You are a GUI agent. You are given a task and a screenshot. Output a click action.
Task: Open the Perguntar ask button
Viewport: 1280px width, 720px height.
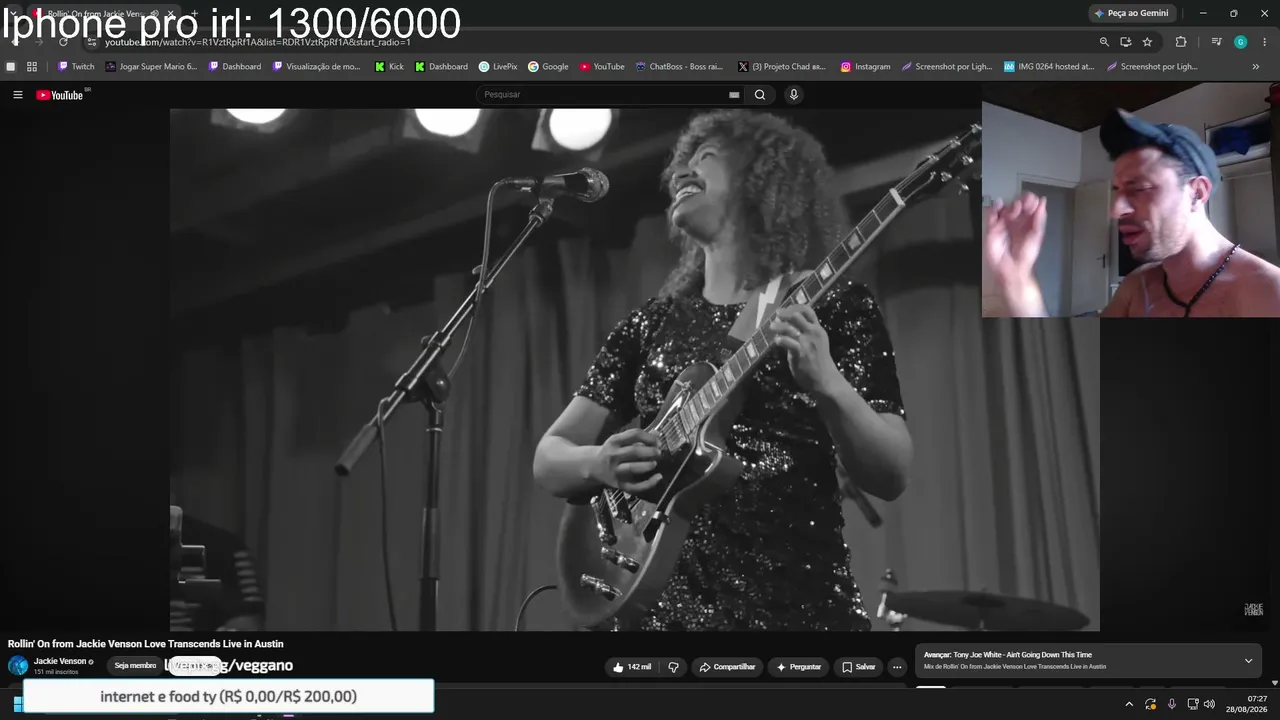tap(799, 667)
